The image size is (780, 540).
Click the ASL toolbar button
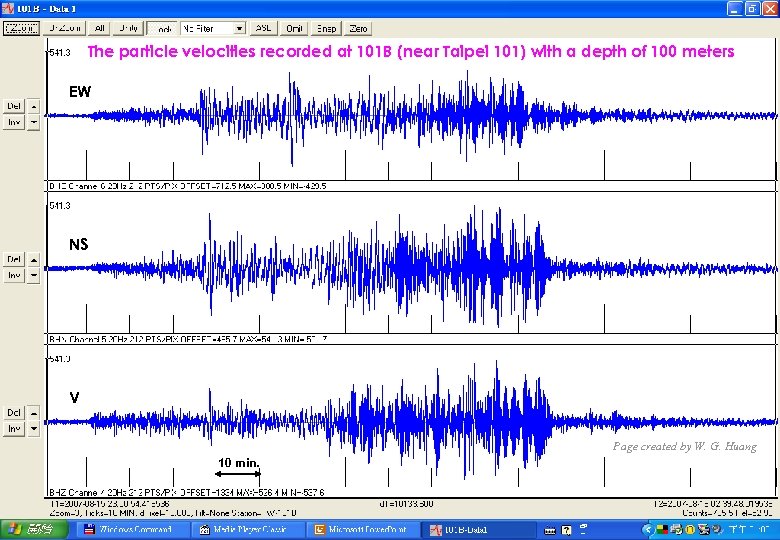pyautogui.click(x=264, y=28)
